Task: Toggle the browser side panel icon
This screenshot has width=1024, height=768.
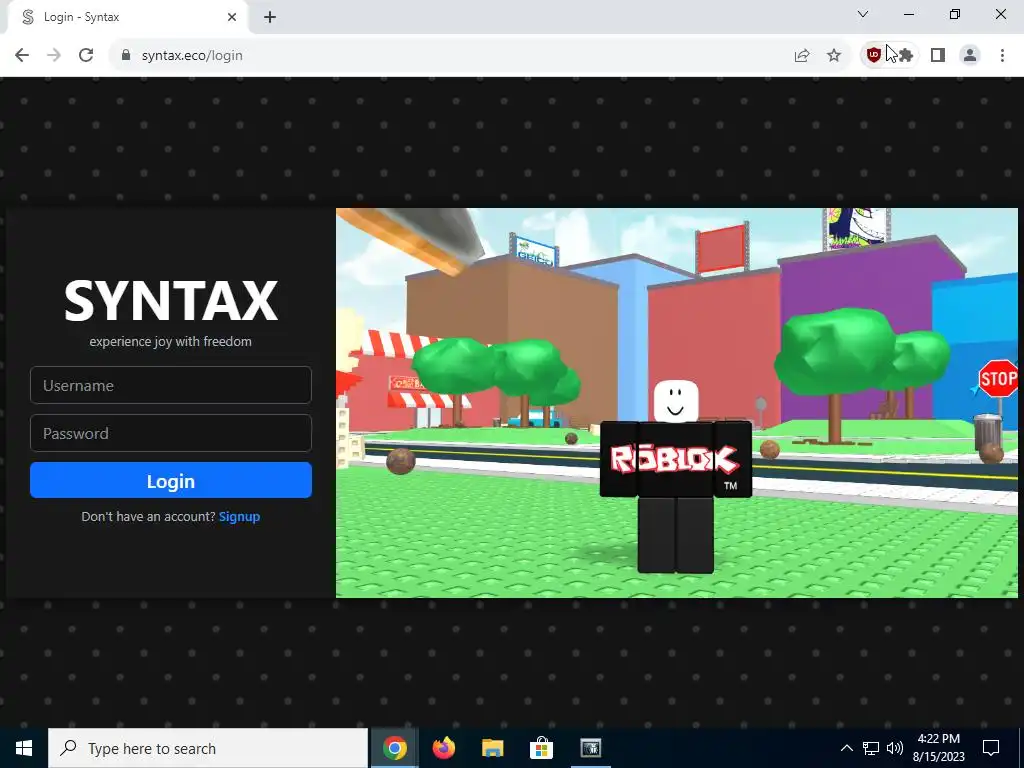Action: 938,56
